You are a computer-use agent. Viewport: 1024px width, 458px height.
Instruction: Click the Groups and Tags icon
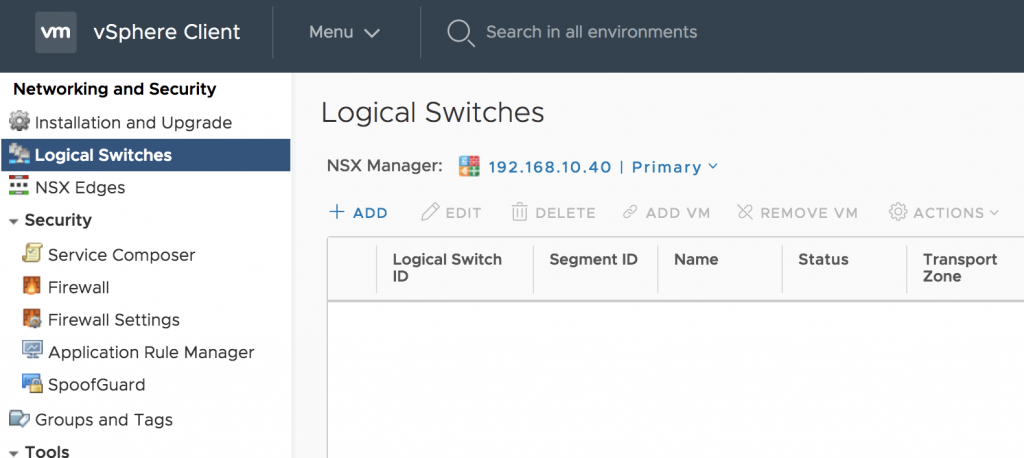[x=20, y=418]
